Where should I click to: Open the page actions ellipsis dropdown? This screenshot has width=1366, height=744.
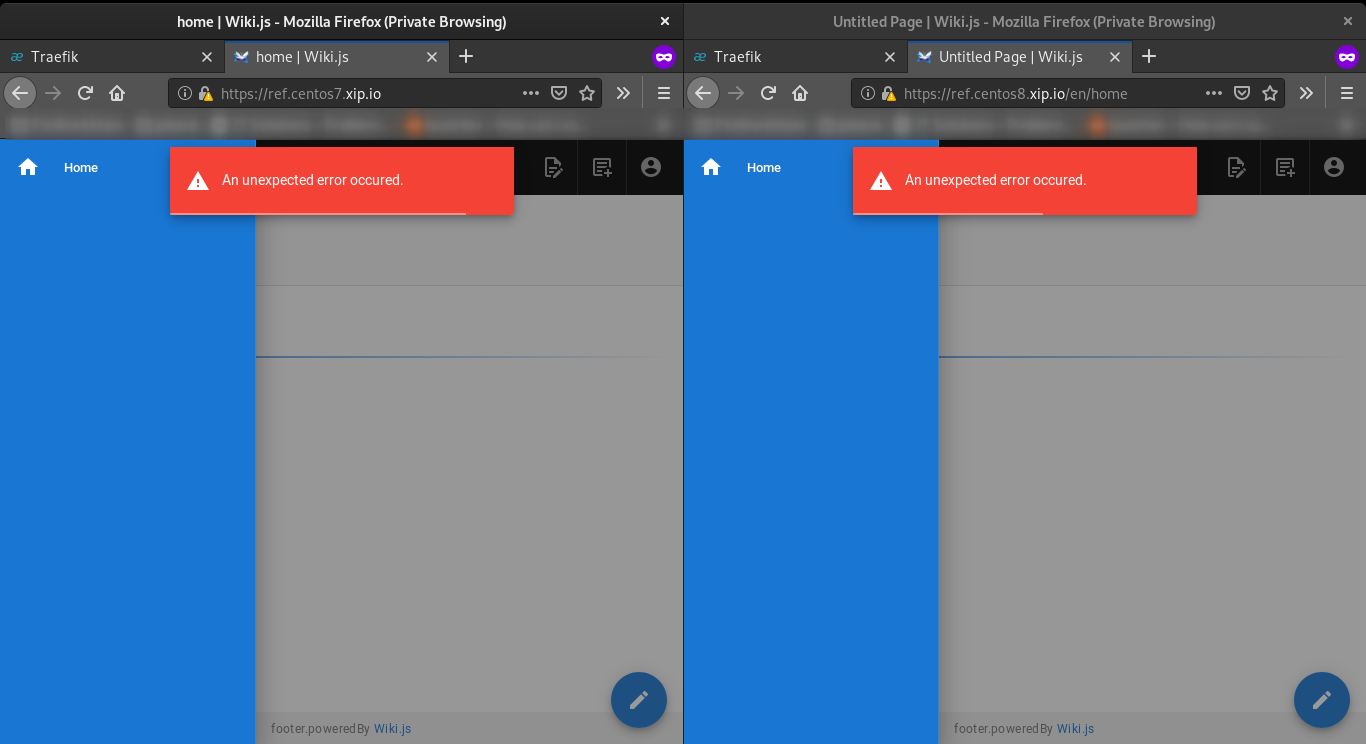[530, 93]
